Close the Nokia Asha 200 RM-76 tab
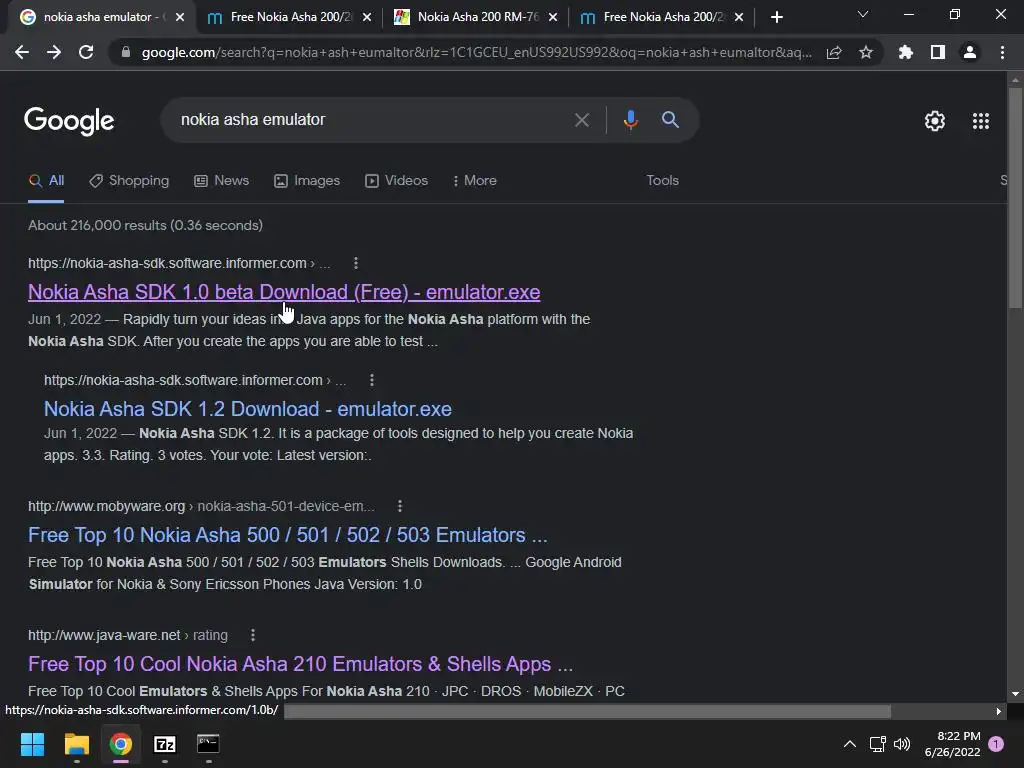Viewport: 1024px width, 768px height. [553, 18]
